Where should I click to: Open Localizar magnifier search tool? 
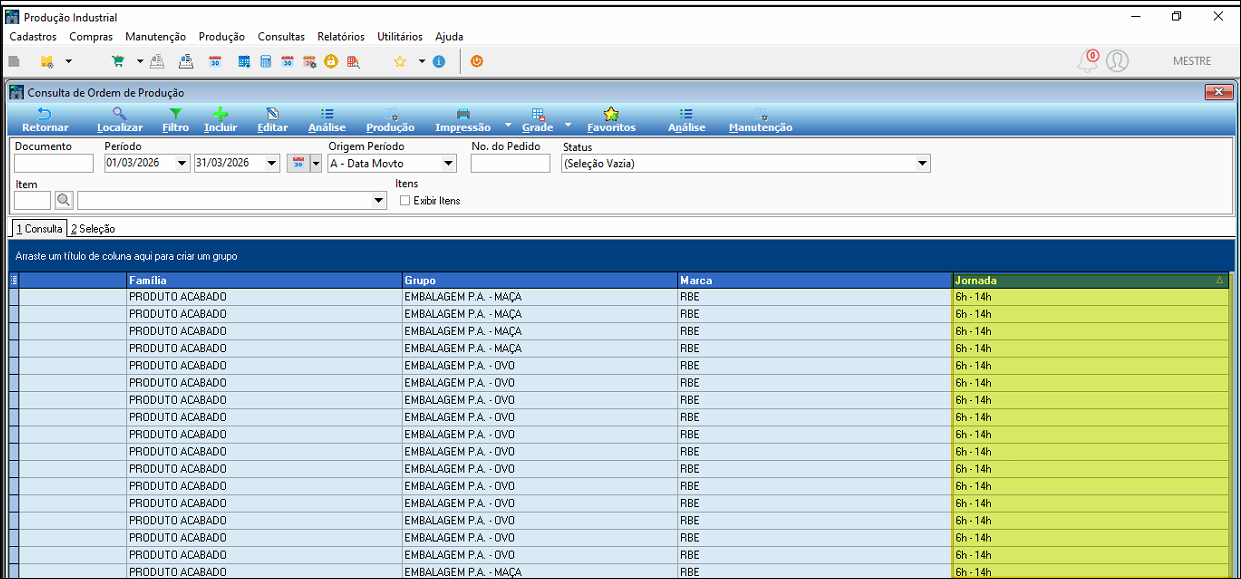pos(120,120)
